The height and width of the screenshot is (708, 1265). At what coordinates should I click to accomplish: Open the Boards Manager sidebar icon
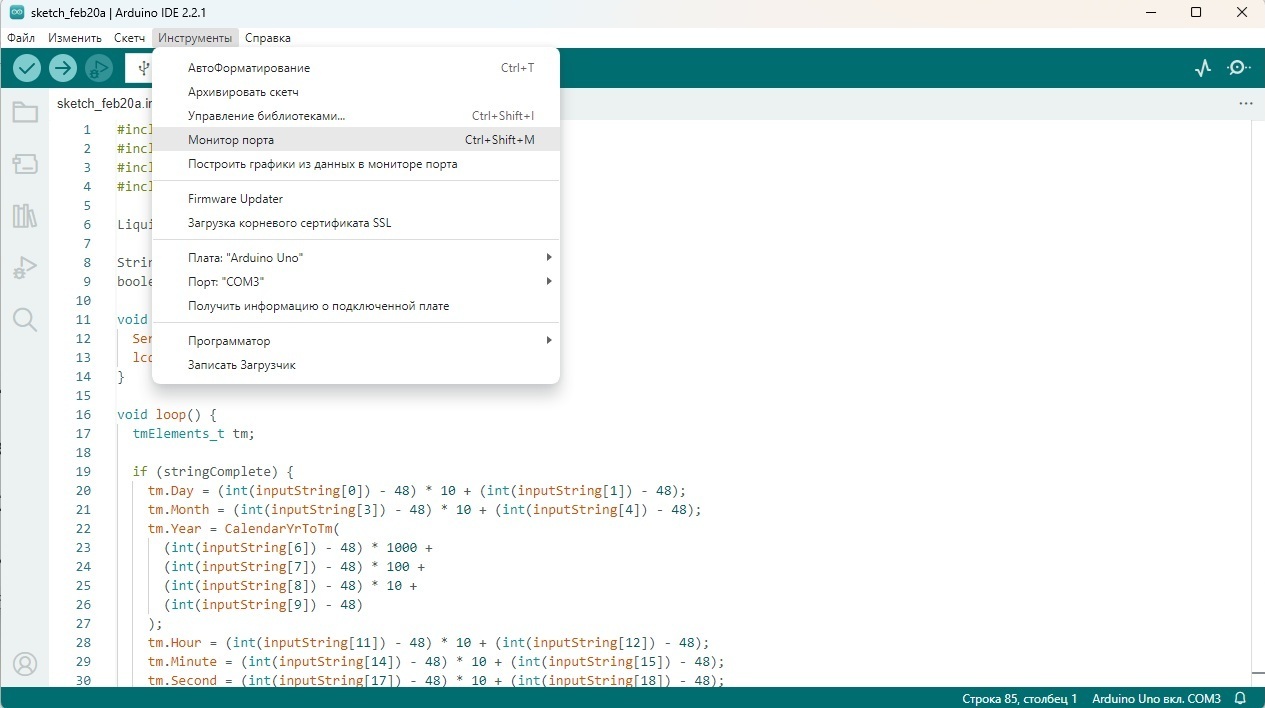click(25, 164)
